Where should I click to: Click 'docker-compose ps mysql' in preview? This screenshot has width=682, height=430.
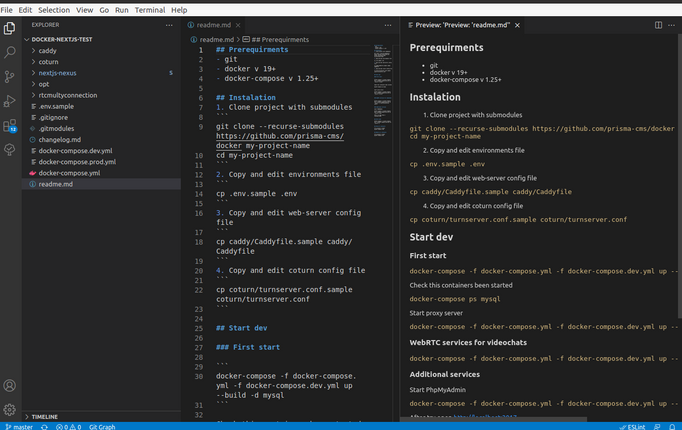click(455, 299)
